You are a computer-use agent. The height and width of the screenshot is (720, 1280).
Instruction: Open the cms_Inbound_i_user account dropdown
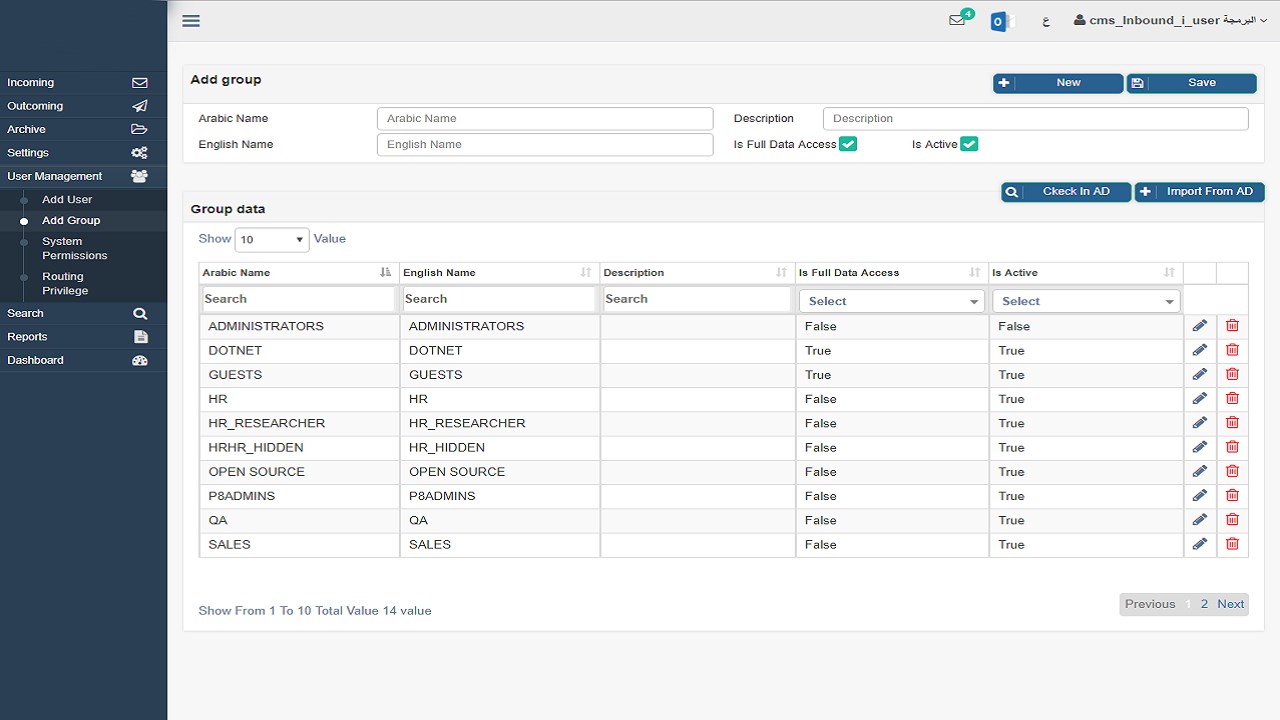coord(1170,21)
